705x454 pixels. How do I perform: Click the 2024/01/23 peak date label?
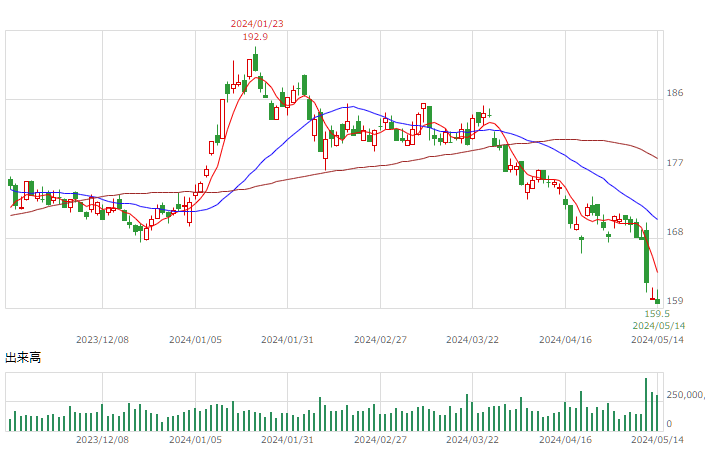click(257, 24)
